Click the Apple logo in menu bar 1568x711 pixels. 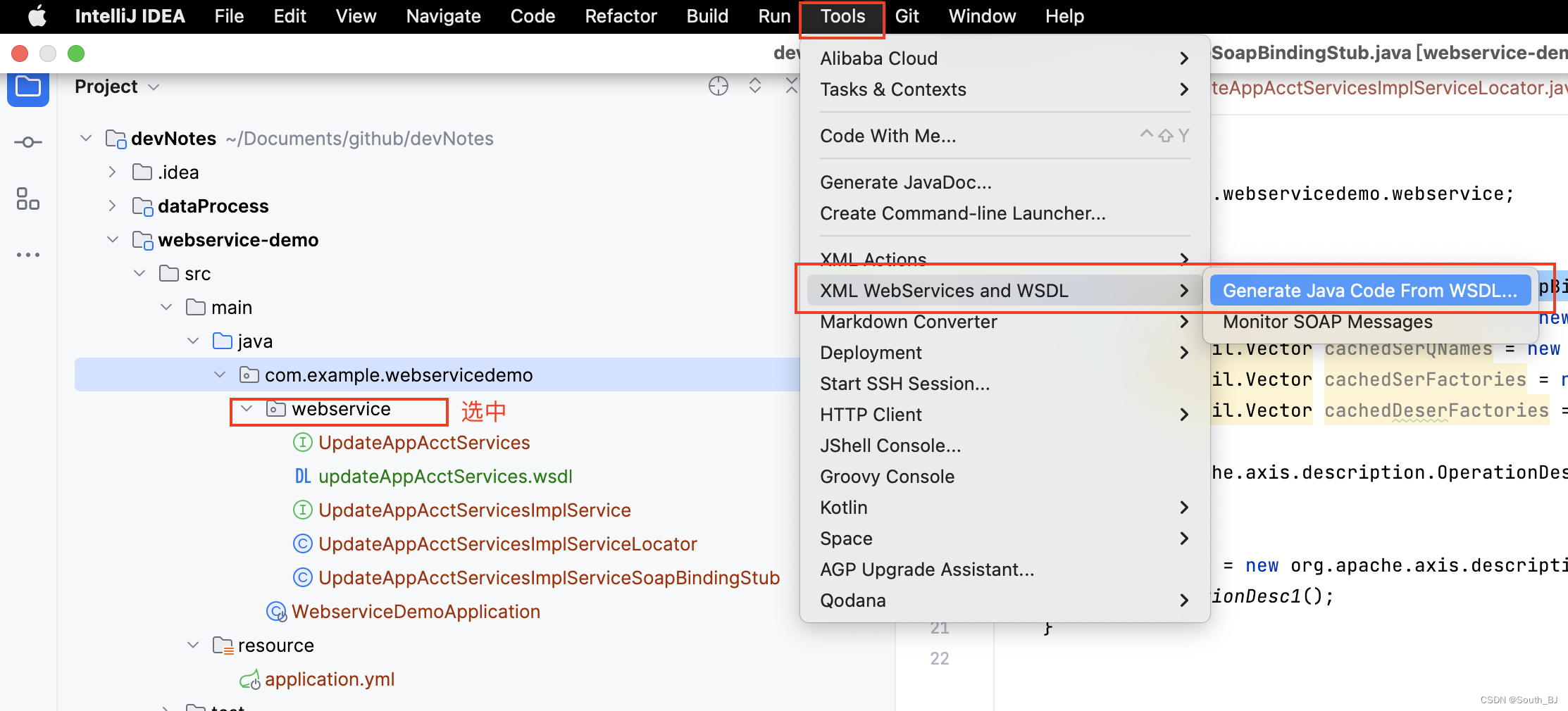(37, 16)
